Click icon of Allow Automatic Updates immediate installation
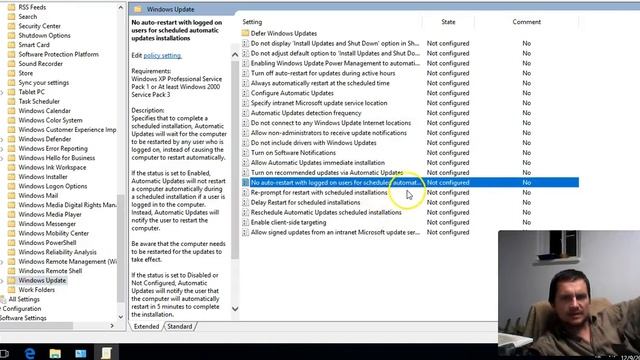Viewport: 640px width, 360px height. pos(245,163)
